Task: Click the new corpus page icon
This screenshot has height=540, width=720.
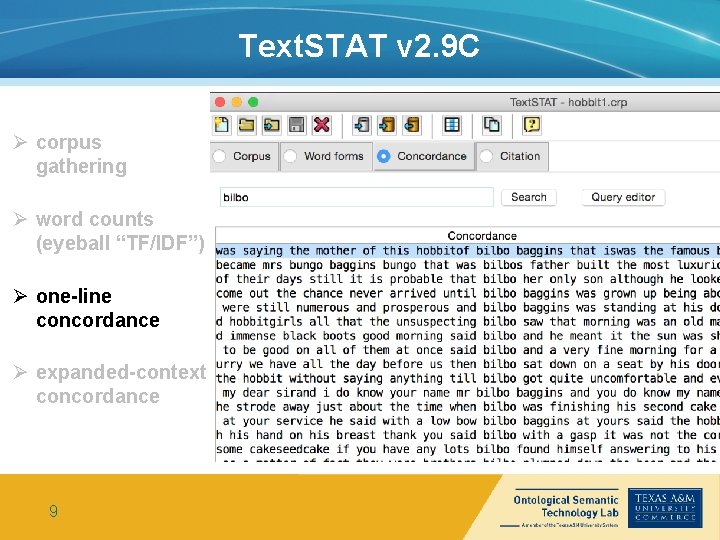Action: pyautogui.click(x=222, y=125)
